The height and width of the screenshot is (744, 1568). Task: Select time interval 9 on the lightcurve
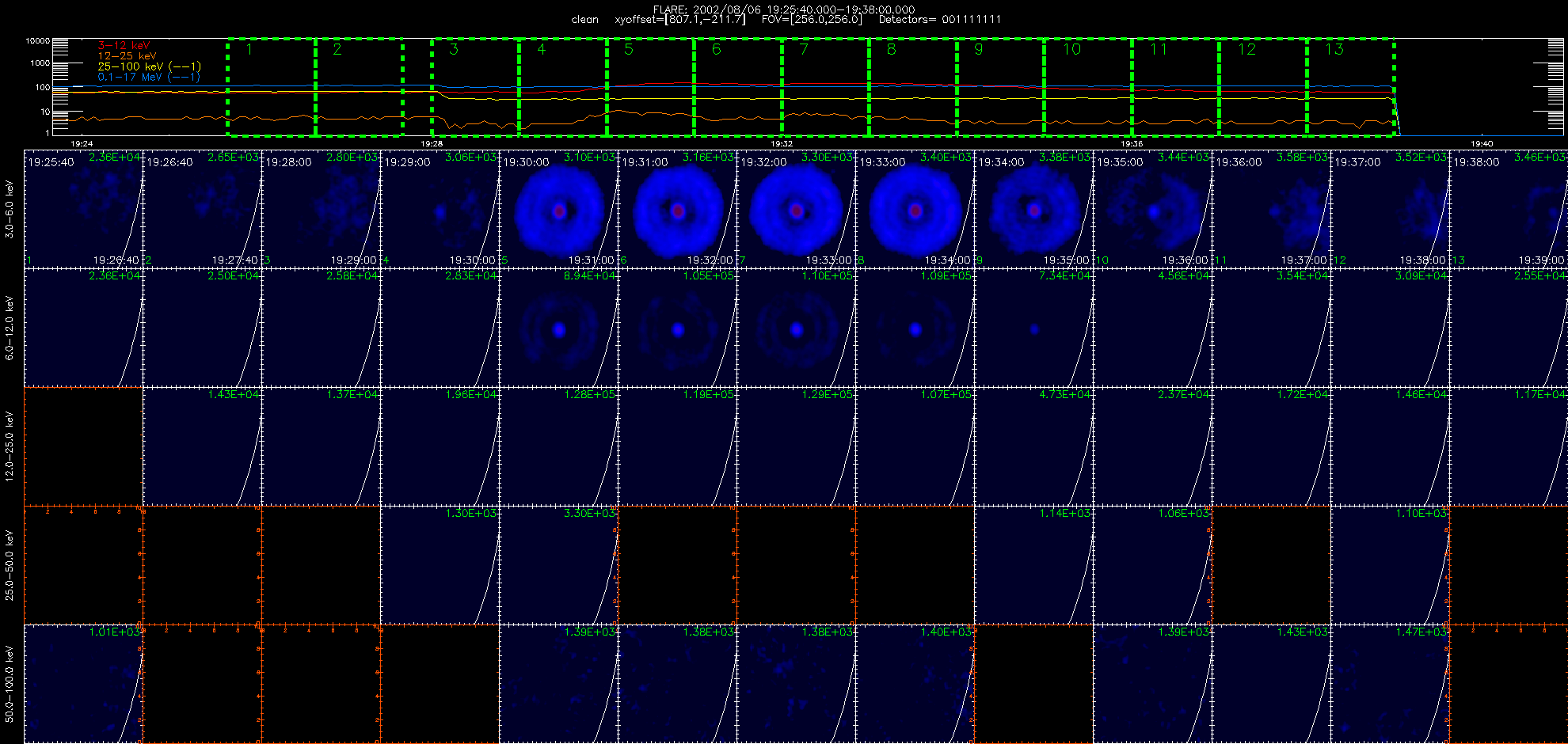point(1001,87)
